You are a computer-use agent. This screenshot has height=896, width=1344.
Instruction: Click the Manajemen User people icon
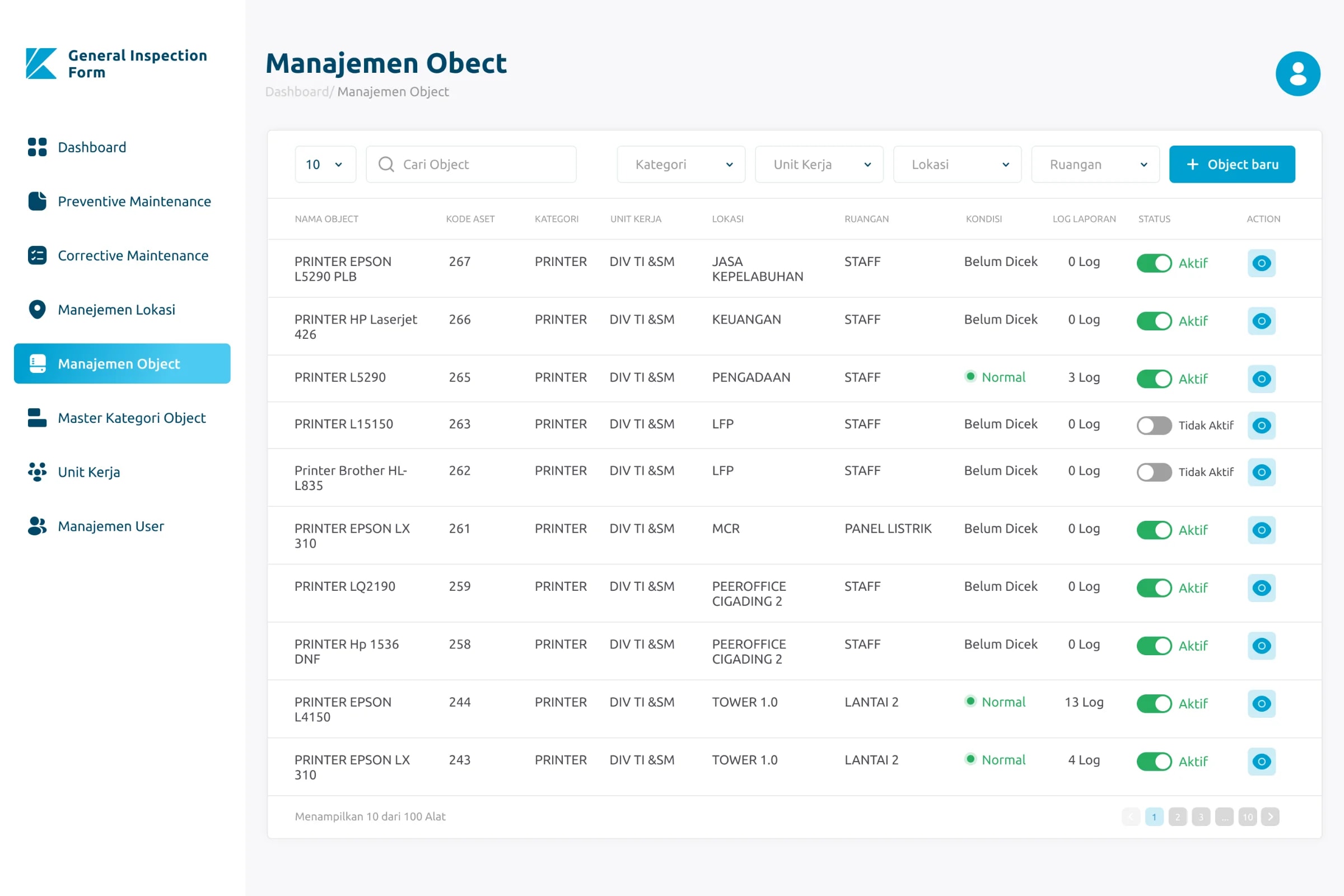[x=37, y=526]
